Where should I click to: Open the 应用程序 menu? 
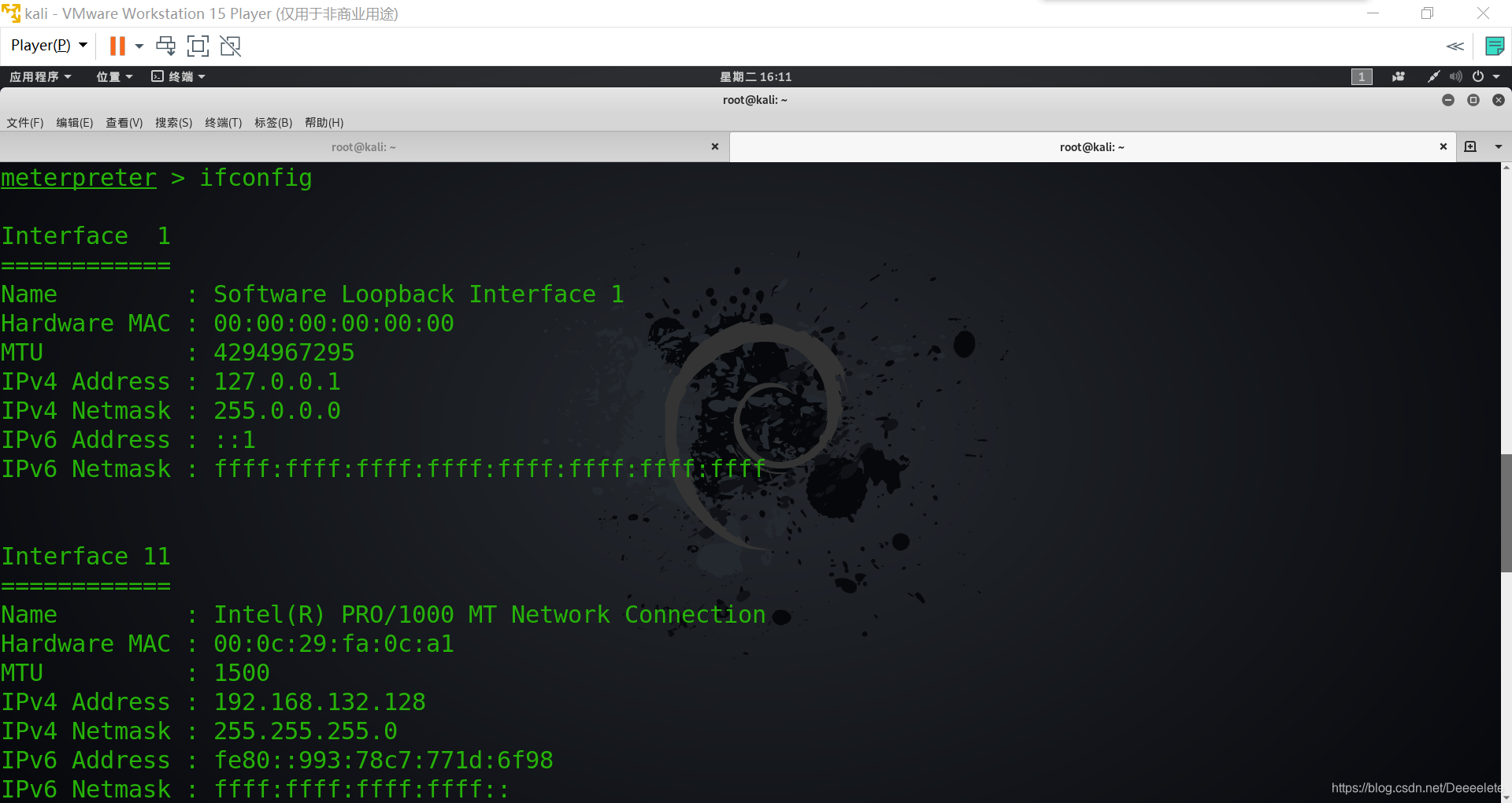(x=40, y=76)
